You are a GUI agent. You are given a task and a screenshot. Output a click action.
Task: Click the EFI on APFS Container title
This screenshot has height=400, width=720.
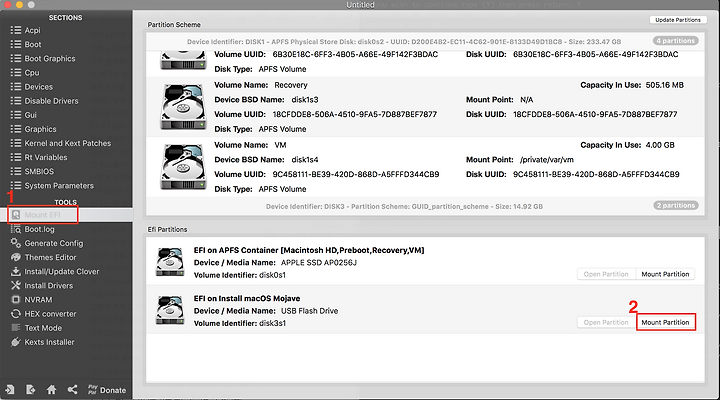309,250
